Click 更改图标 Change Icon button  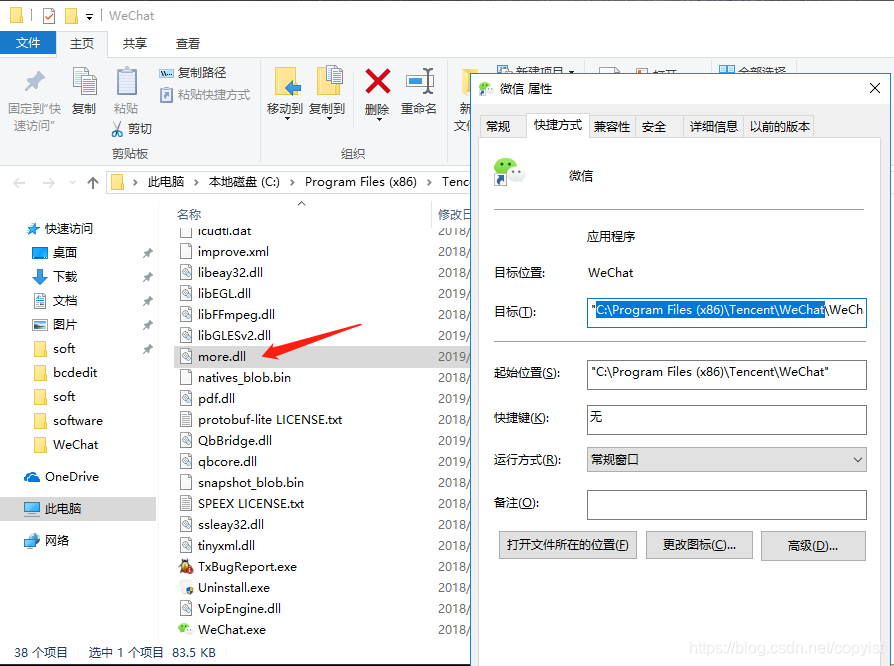(699, 545)
